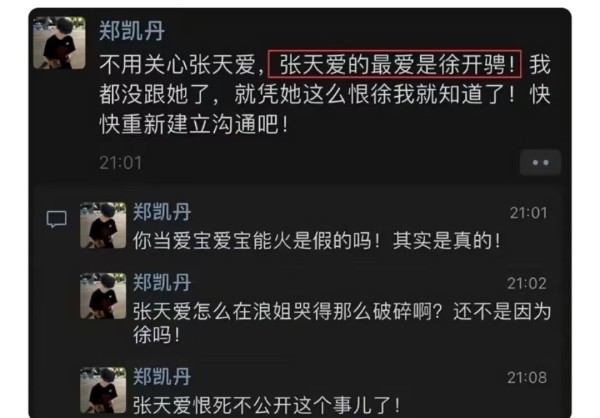Click the post line 快重新建立沟通吧
The height and width of the screenshot is (418, 600).
(x=194, y=124)
